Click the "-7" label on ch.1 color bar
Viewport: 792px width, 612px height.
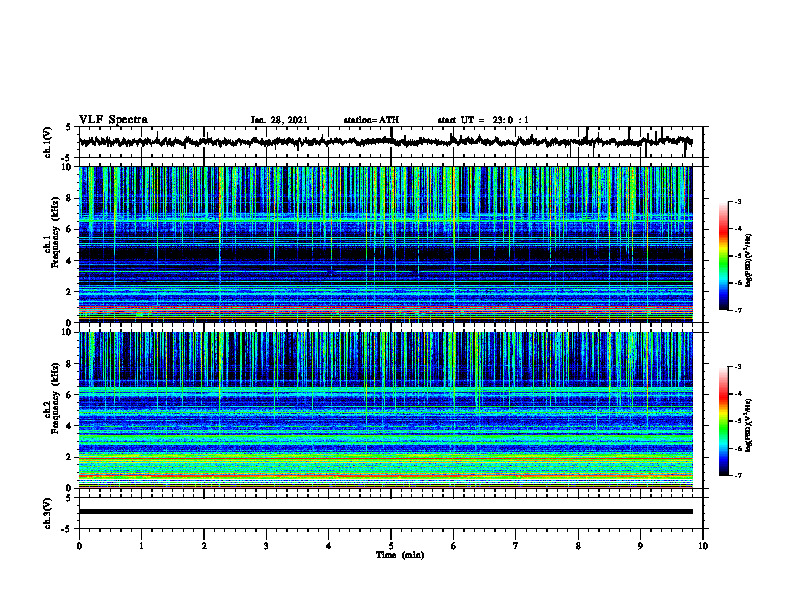click(x=737, y=310)
